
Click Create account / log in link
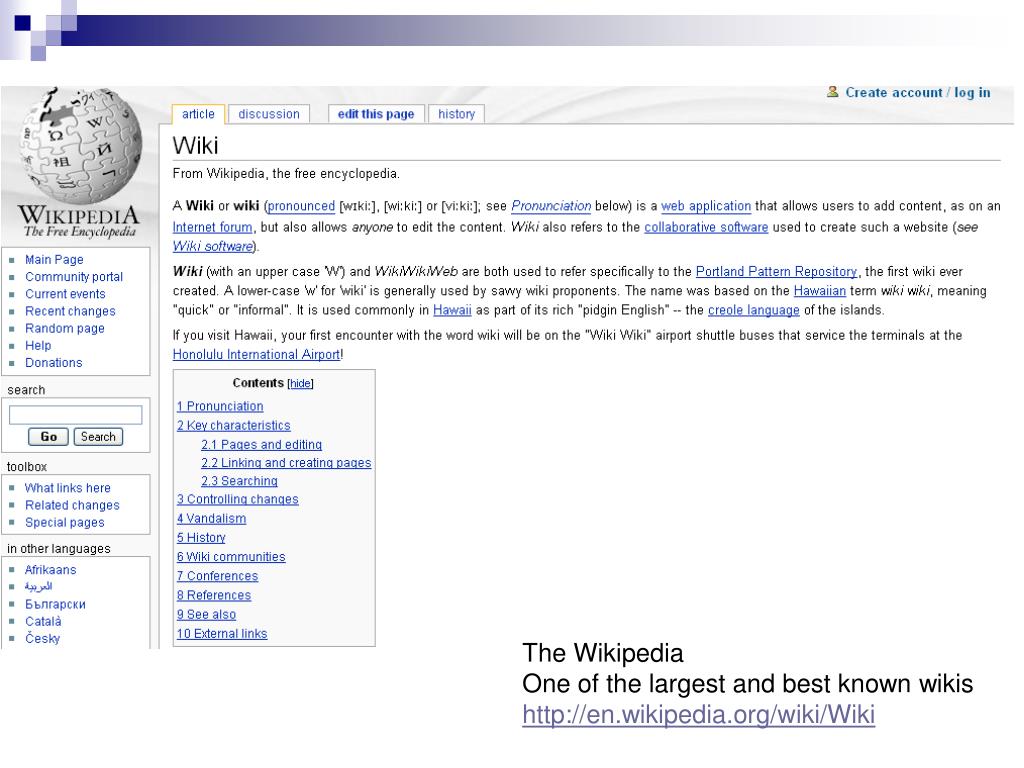918,93
